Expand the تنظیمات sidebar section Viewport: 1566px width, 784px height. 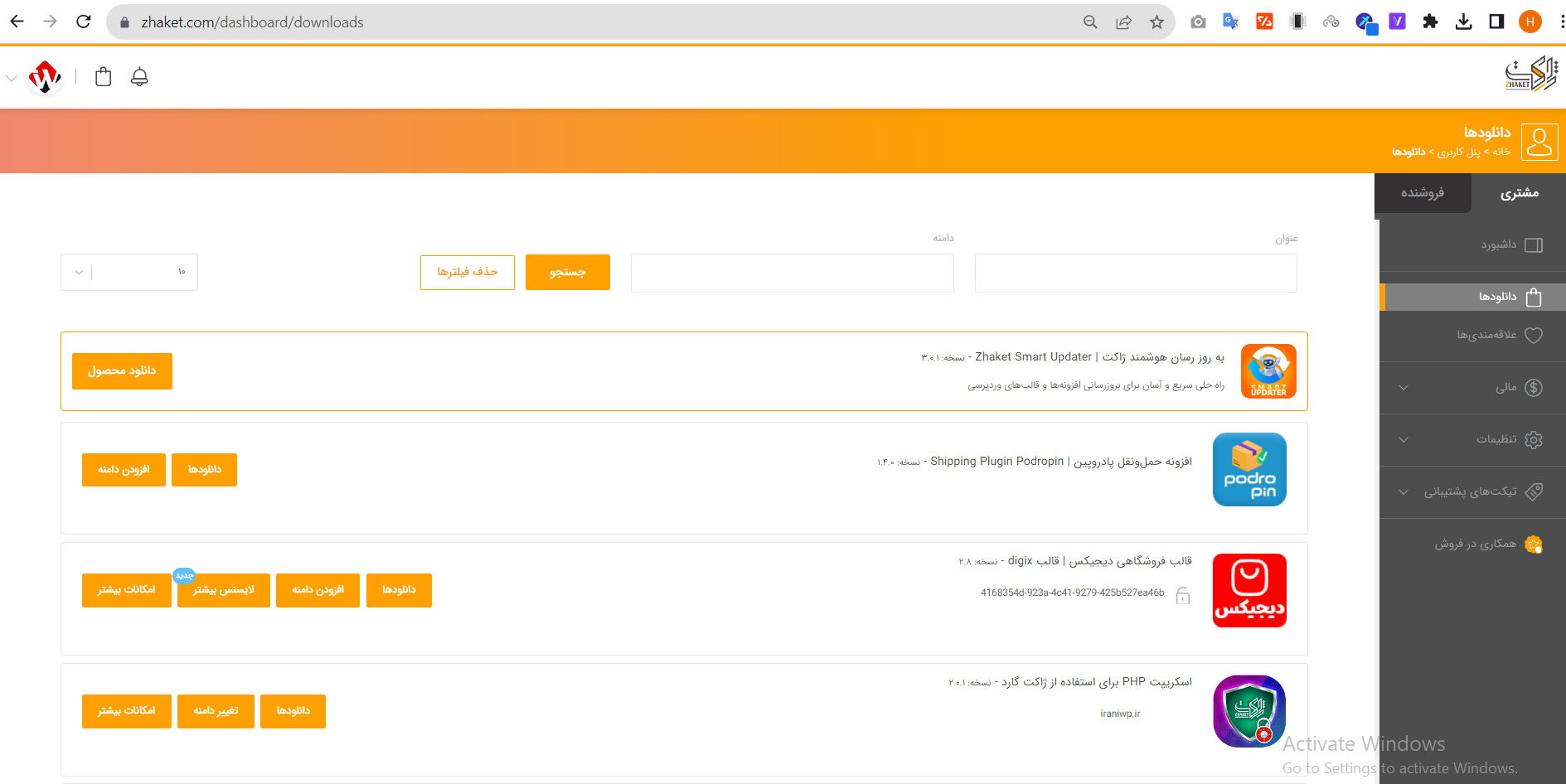point(1472,439)
